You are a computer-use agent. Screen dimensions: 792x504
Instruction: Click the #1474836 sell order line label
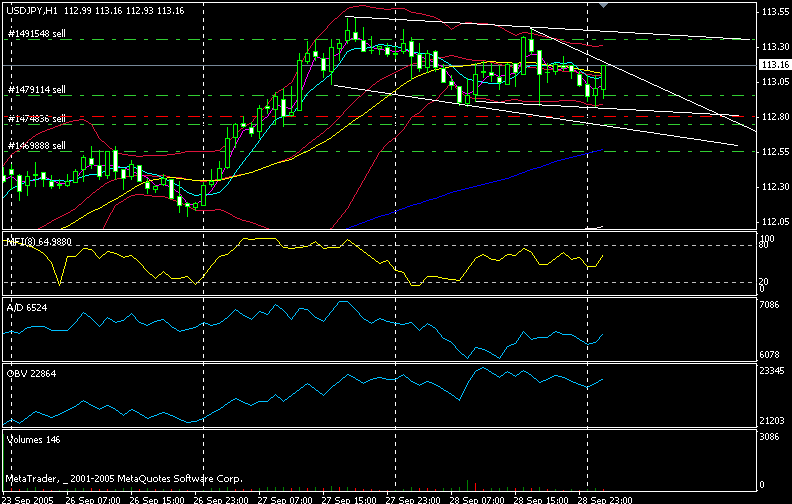(37, 119)
